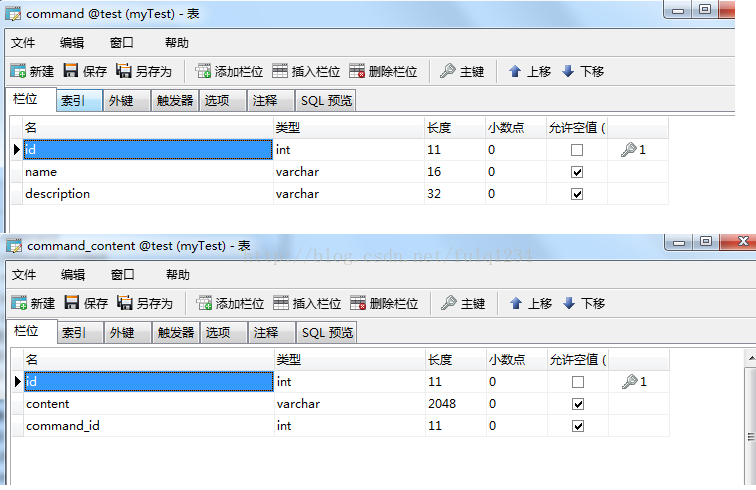Image resolution: width=756 pixels, height=490 pixels.
Task: Move field down (下移) in the command window
Action: coord(583,71)
